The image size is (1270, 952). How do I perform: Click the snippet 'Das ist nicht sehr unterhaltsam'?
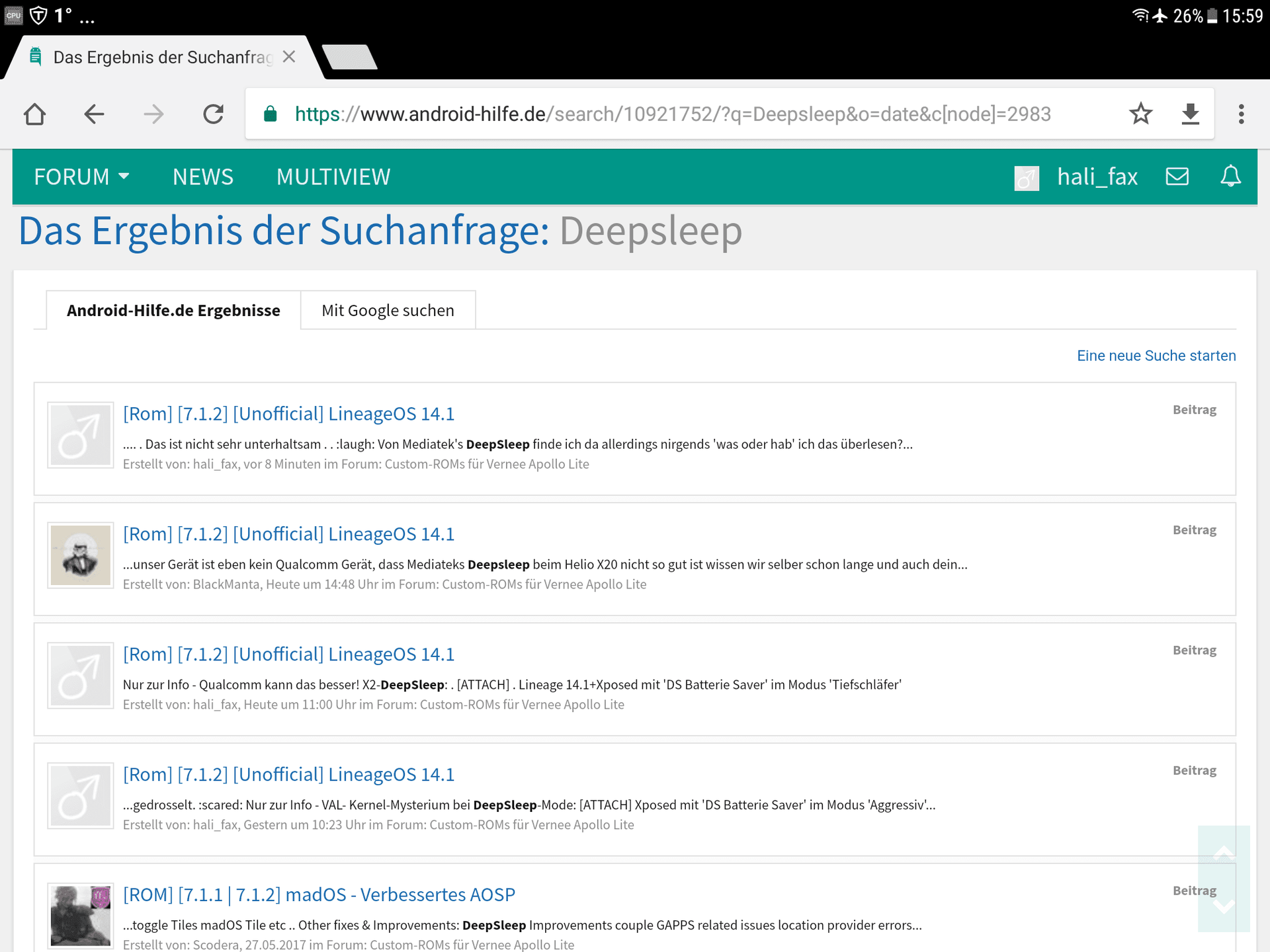pos(518,444)
